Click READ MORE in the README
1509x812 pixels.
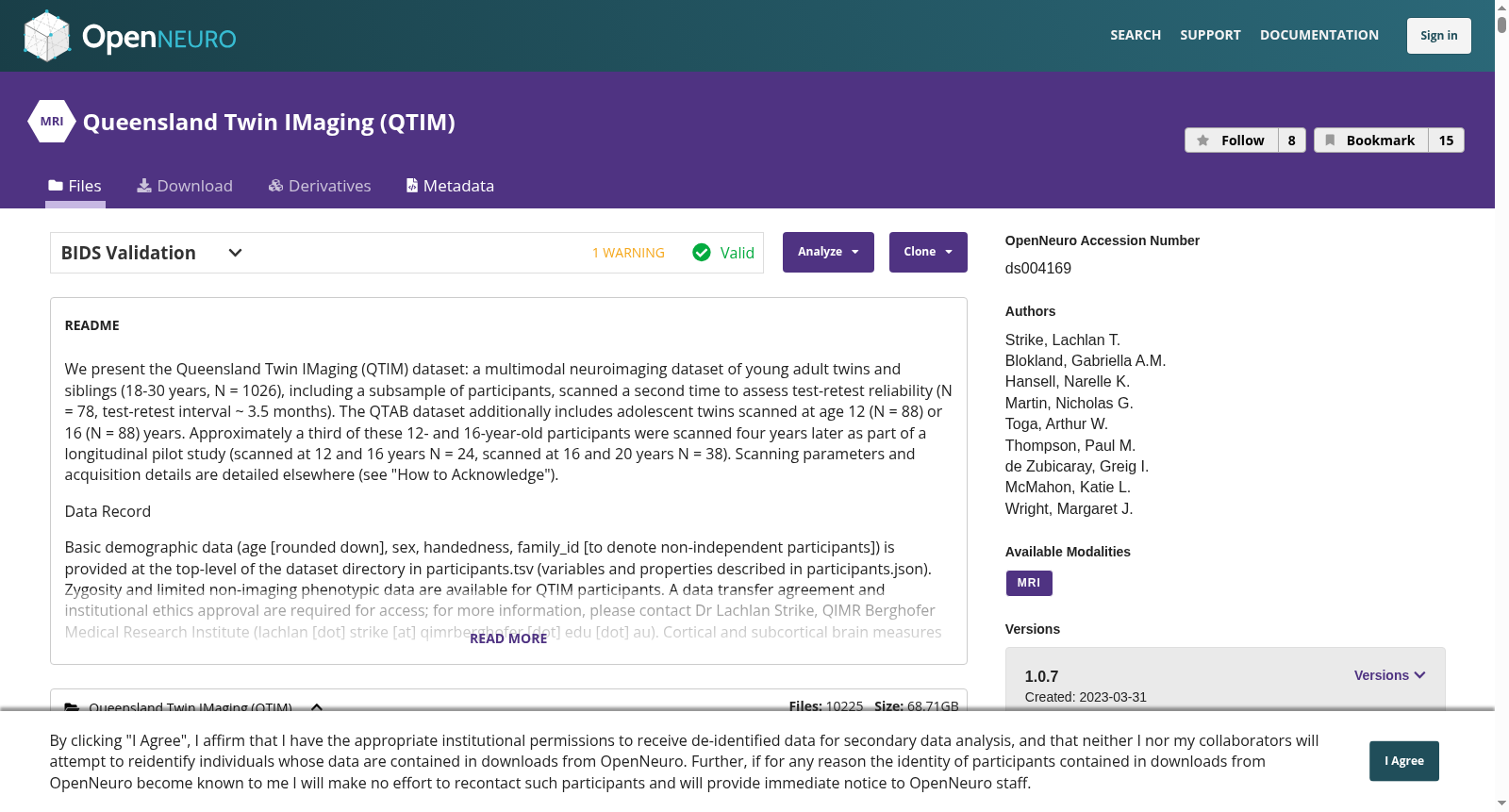click(508, 638)
